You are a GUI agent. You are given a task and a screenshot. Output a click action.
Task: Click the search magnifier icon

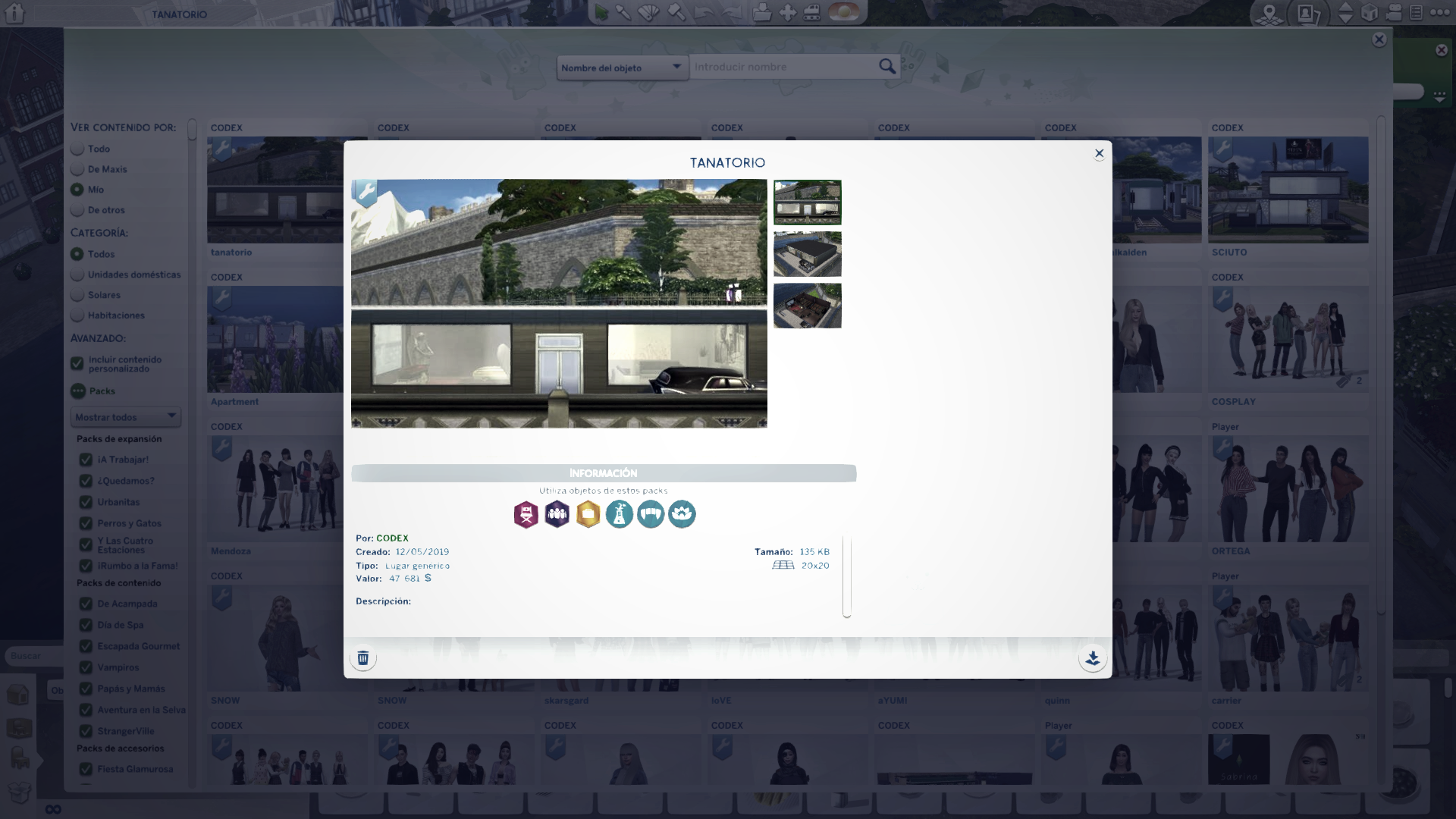887,67
